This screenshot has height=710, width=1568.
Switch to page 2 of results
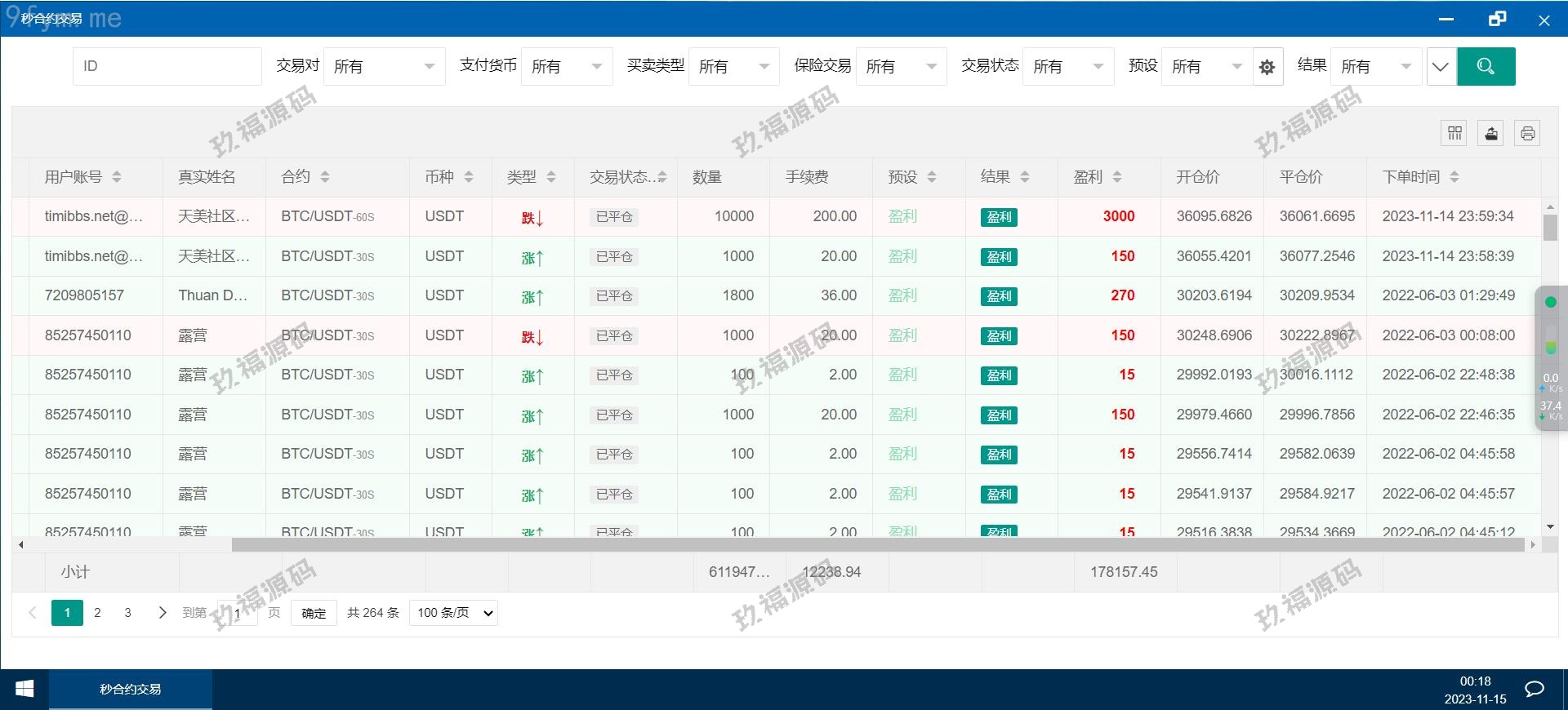[97, 613]
